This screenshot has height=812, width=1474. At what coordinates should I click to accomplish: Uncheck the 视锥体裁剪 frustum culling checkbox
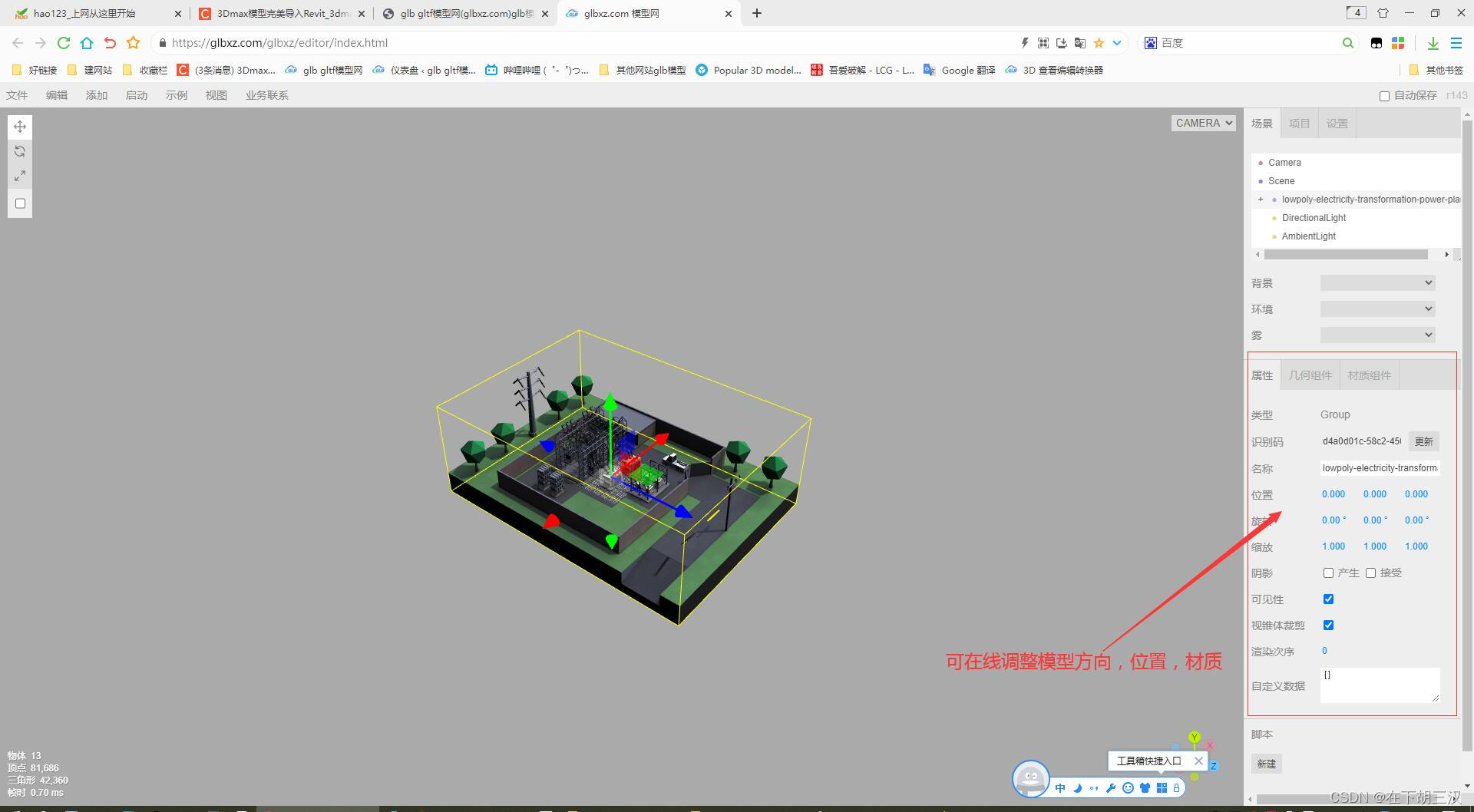click(1328, 625)
